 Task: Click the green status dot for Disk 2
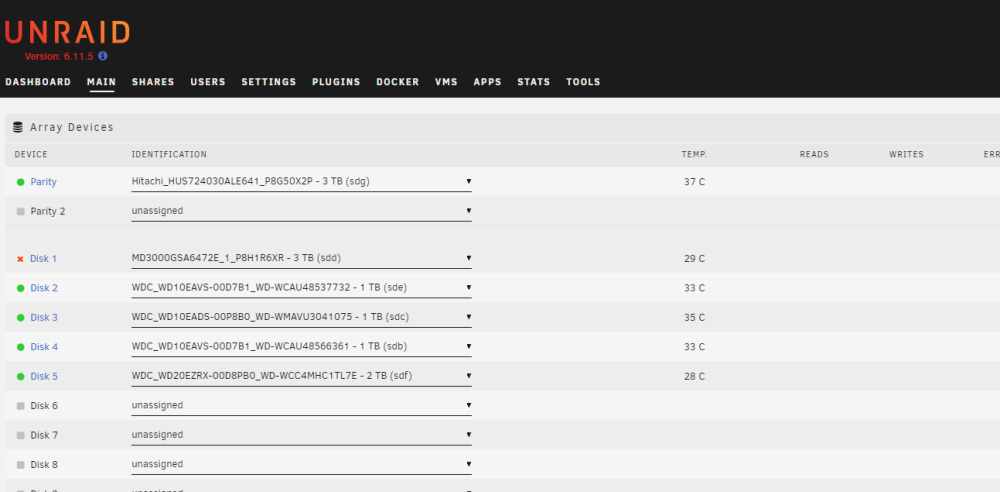coord(20,288)
